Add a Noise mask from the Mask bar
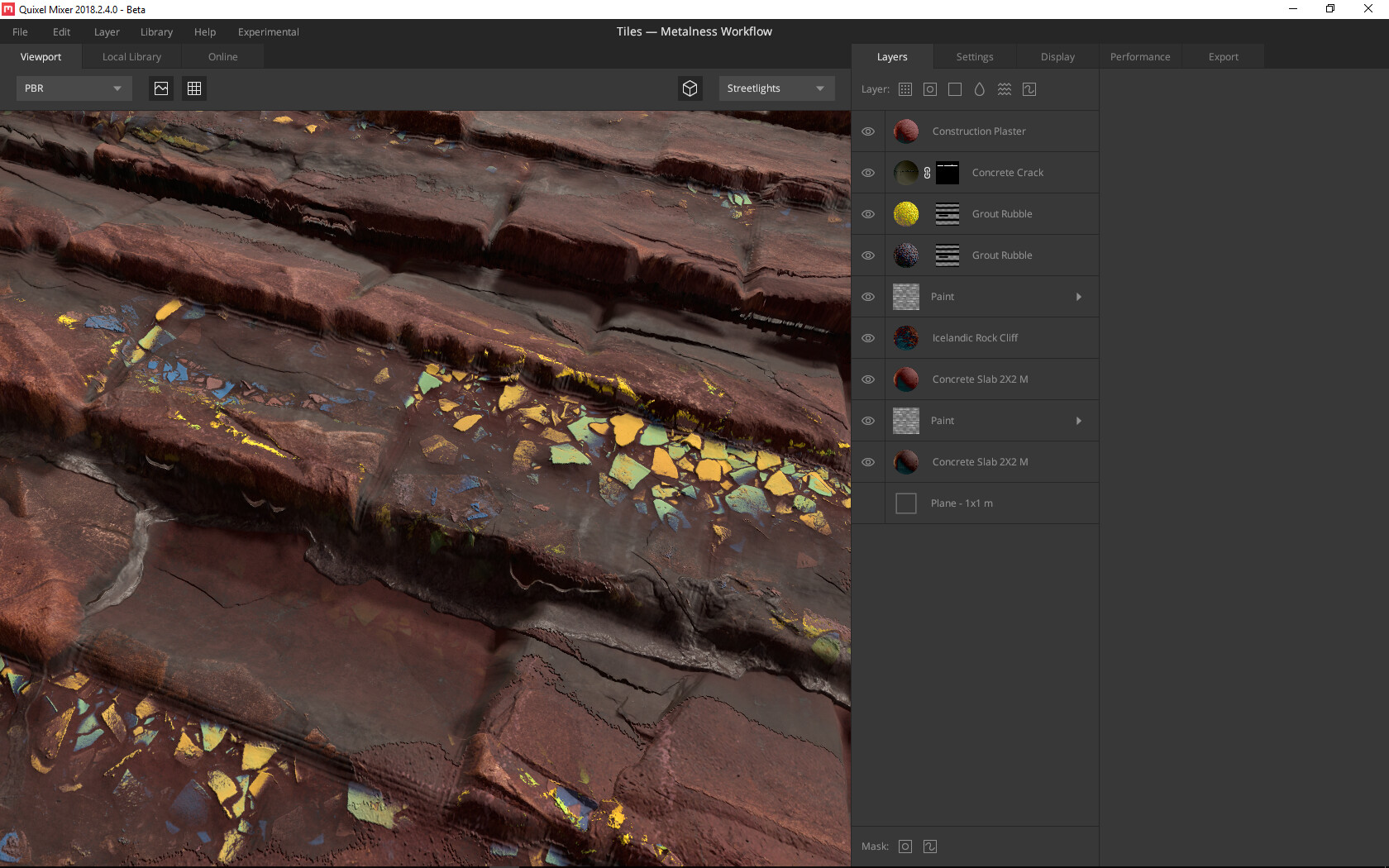This screenshot has height=868, width=1389. point(929,846)
